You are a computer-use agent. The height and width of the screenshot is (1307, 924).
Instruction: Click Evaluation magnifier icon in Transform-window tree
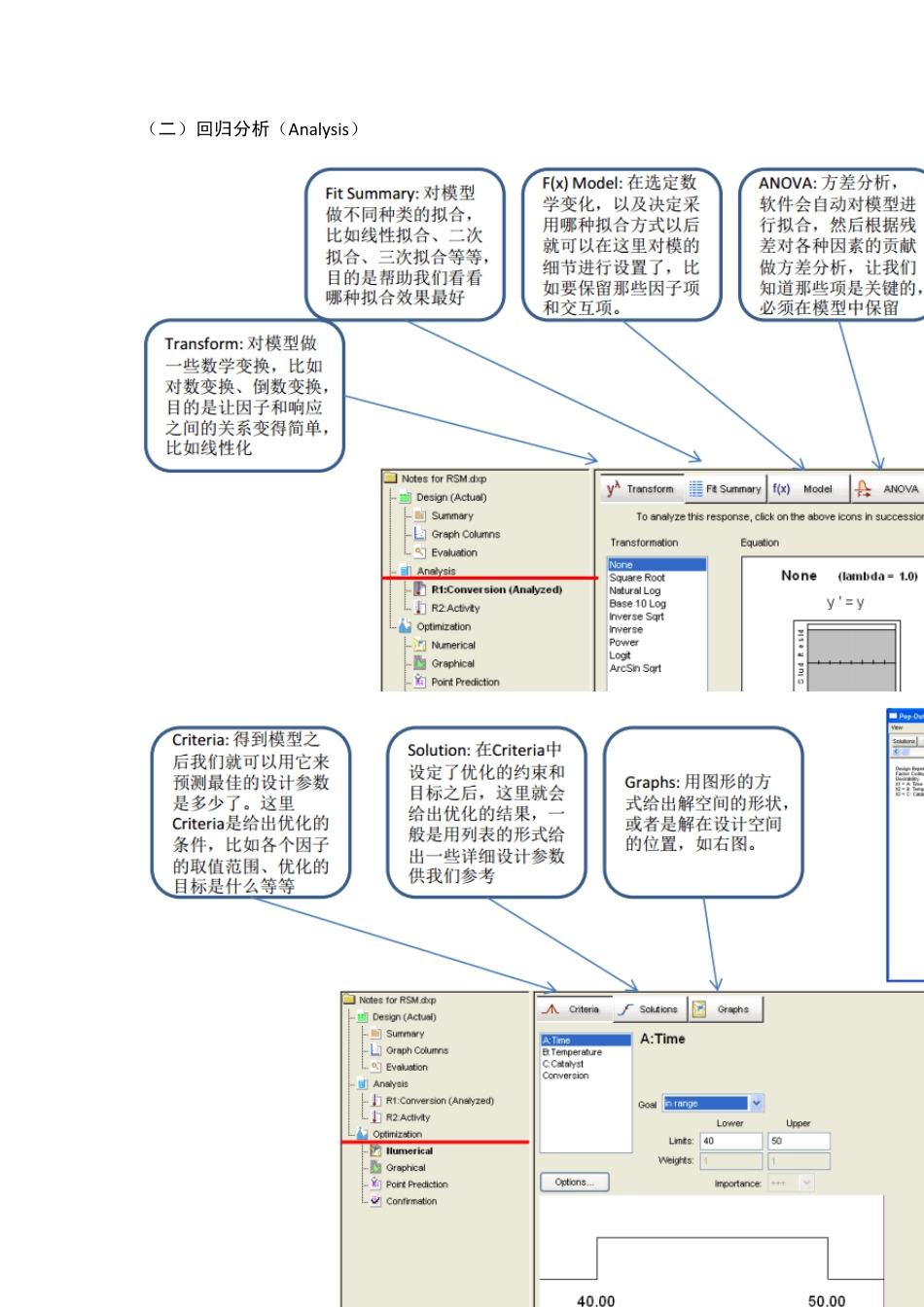[420, 552]
